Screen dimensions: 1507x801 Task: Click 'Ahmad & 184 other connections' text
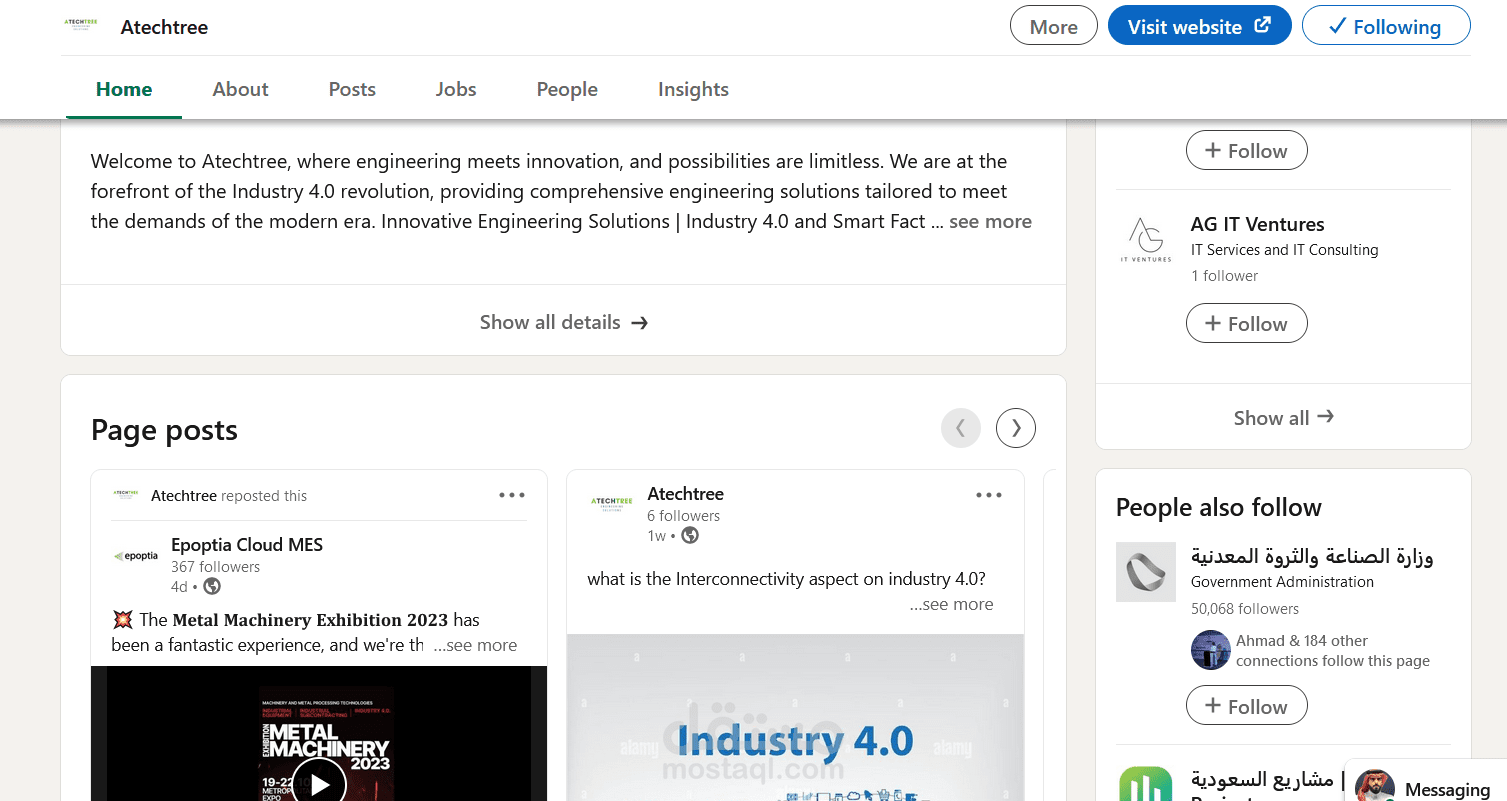[1333, 651]
